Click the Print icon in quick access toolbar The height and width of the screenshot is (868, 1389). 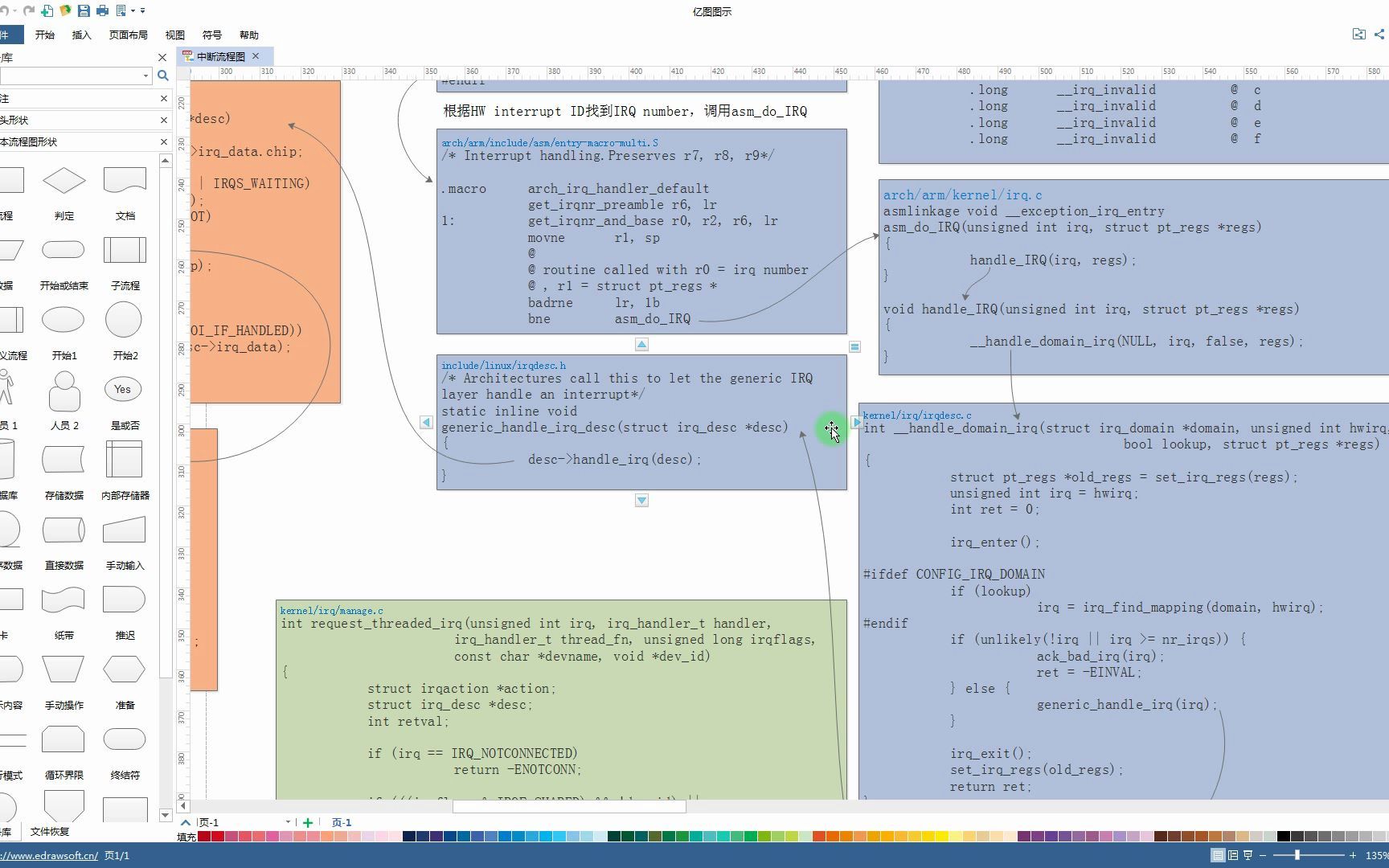(102, 11)
